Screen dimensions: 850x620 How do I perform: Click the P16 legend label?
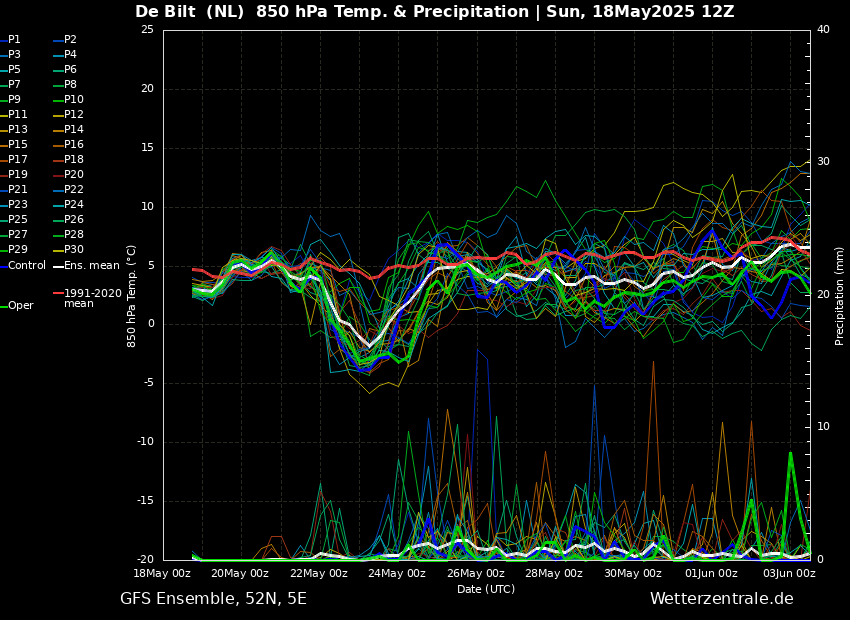(74, 145)
